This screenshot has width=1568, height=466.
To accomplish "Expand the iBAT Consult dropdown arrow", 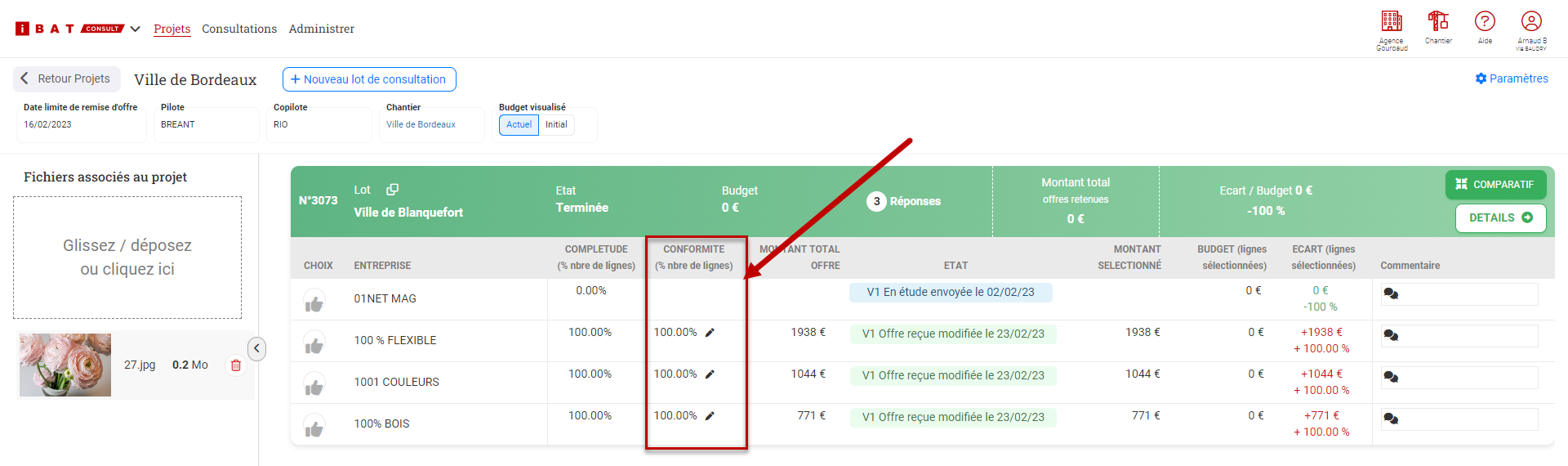I will pos(136,29).
